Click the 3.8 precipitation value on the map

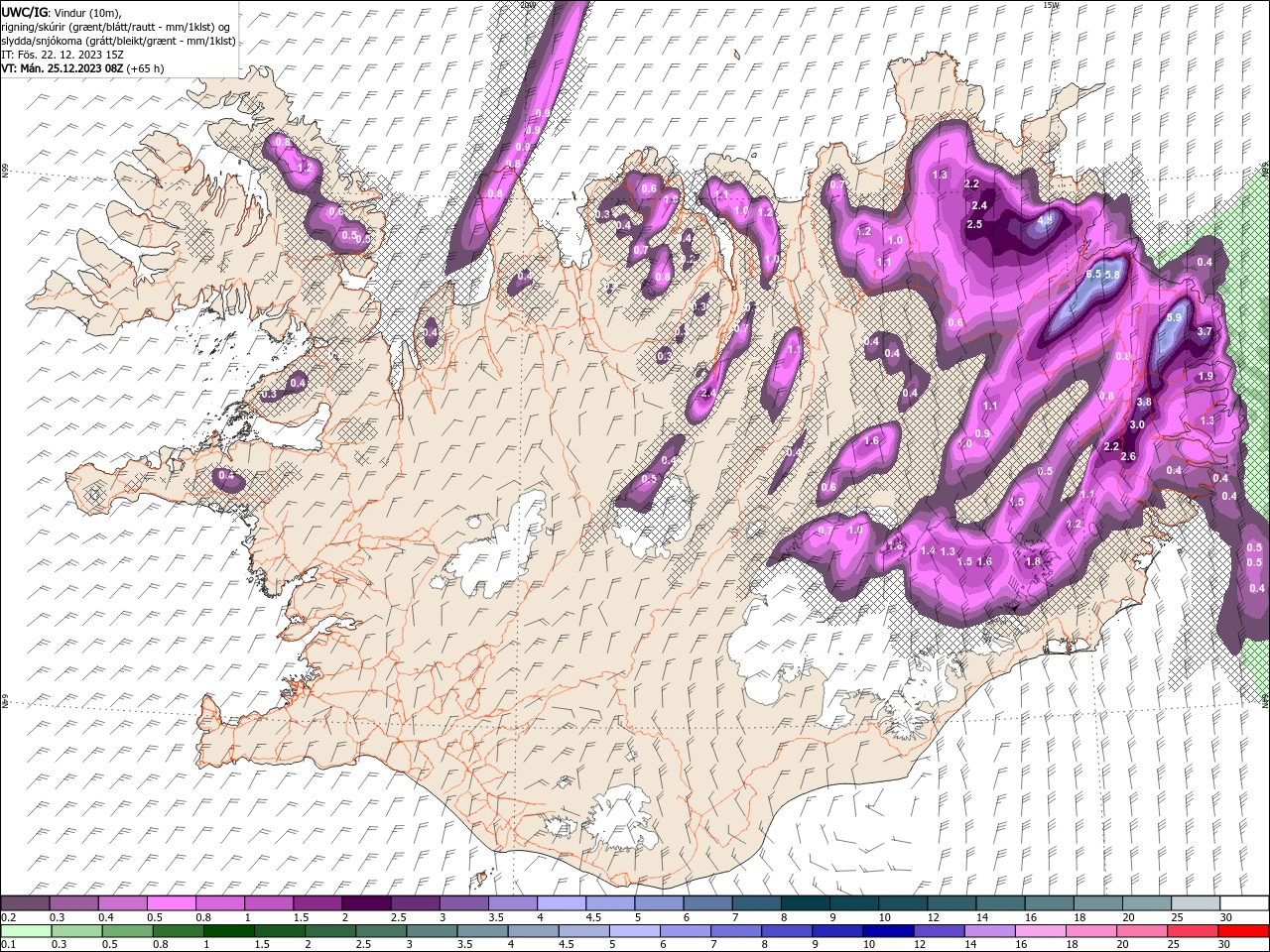1143,402
